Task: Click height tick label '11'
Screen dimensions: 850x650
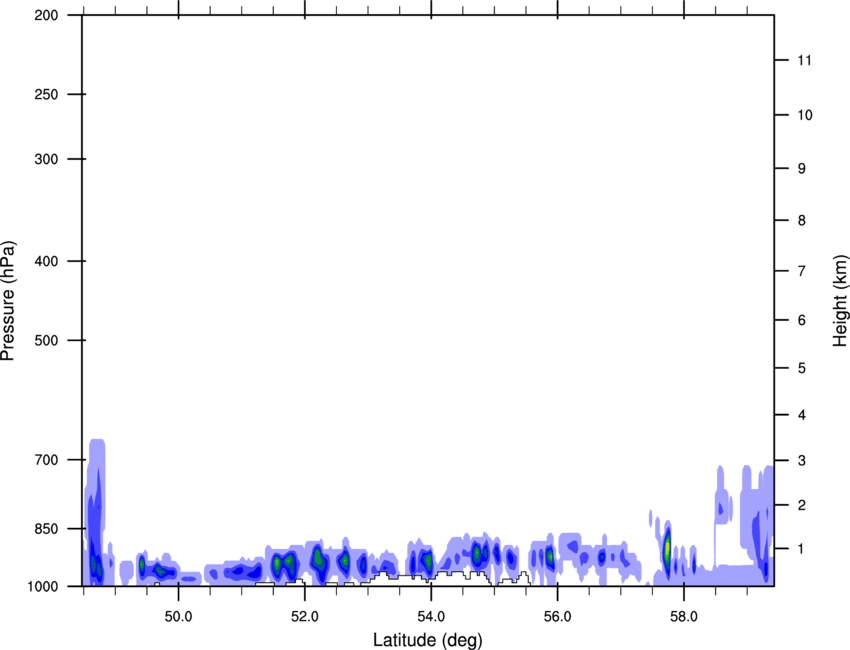Action: (804, 60)
